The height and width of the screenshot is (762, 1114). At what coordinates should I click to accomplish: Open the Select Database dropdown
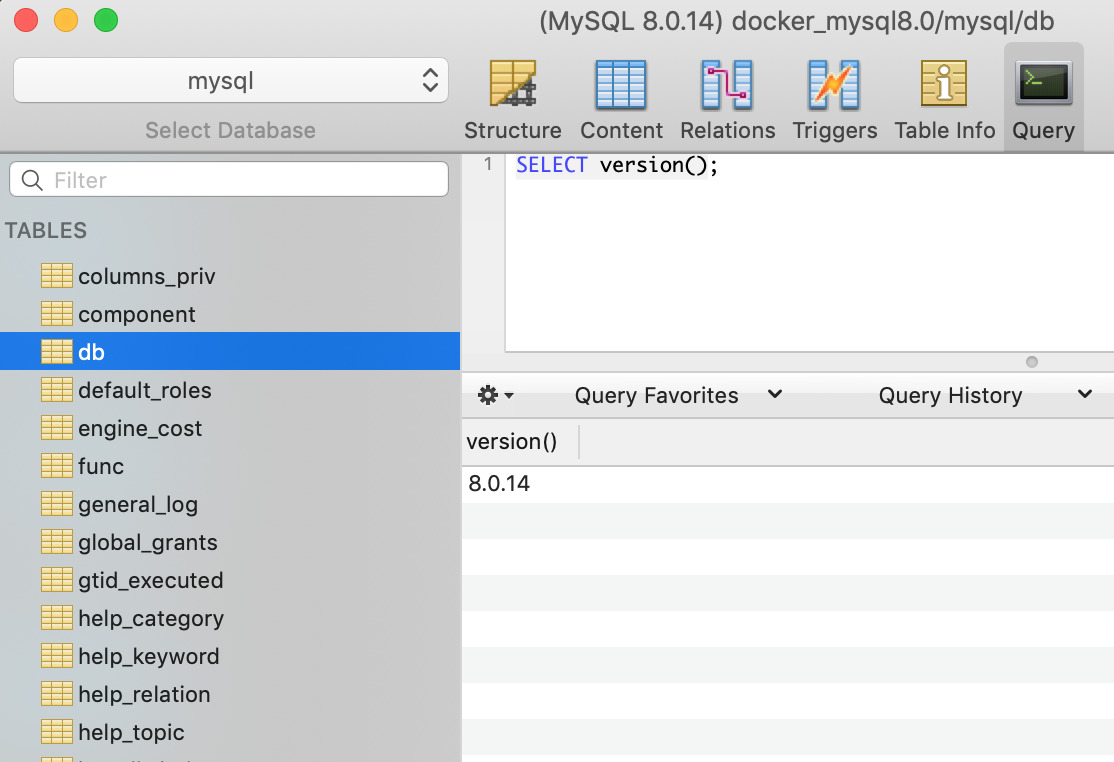pyautogui.click(x=230, y=80)
